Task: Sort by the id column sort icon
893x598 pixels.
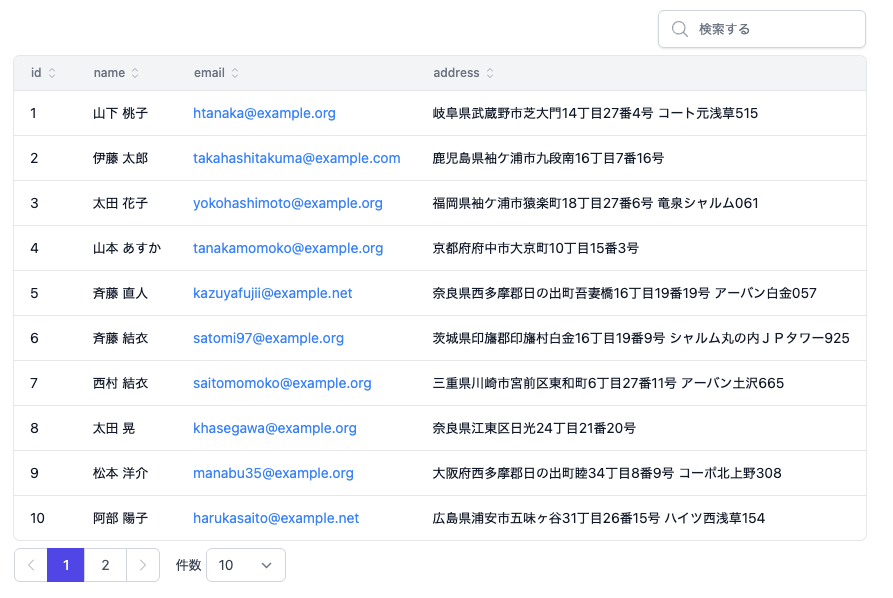Action: coord(52,73)
